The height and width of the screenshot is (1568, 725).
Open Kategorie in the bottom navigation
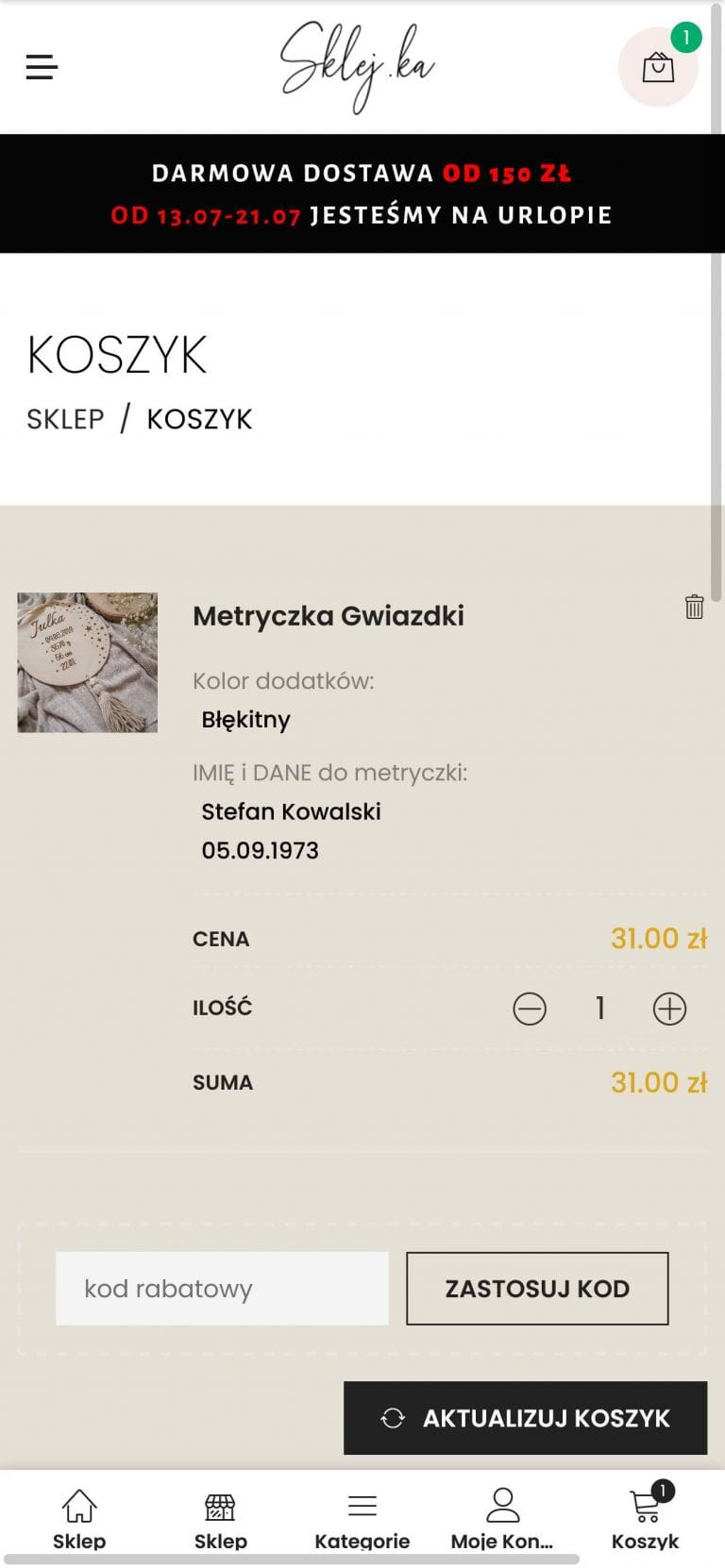click(x=362, y=1517)
